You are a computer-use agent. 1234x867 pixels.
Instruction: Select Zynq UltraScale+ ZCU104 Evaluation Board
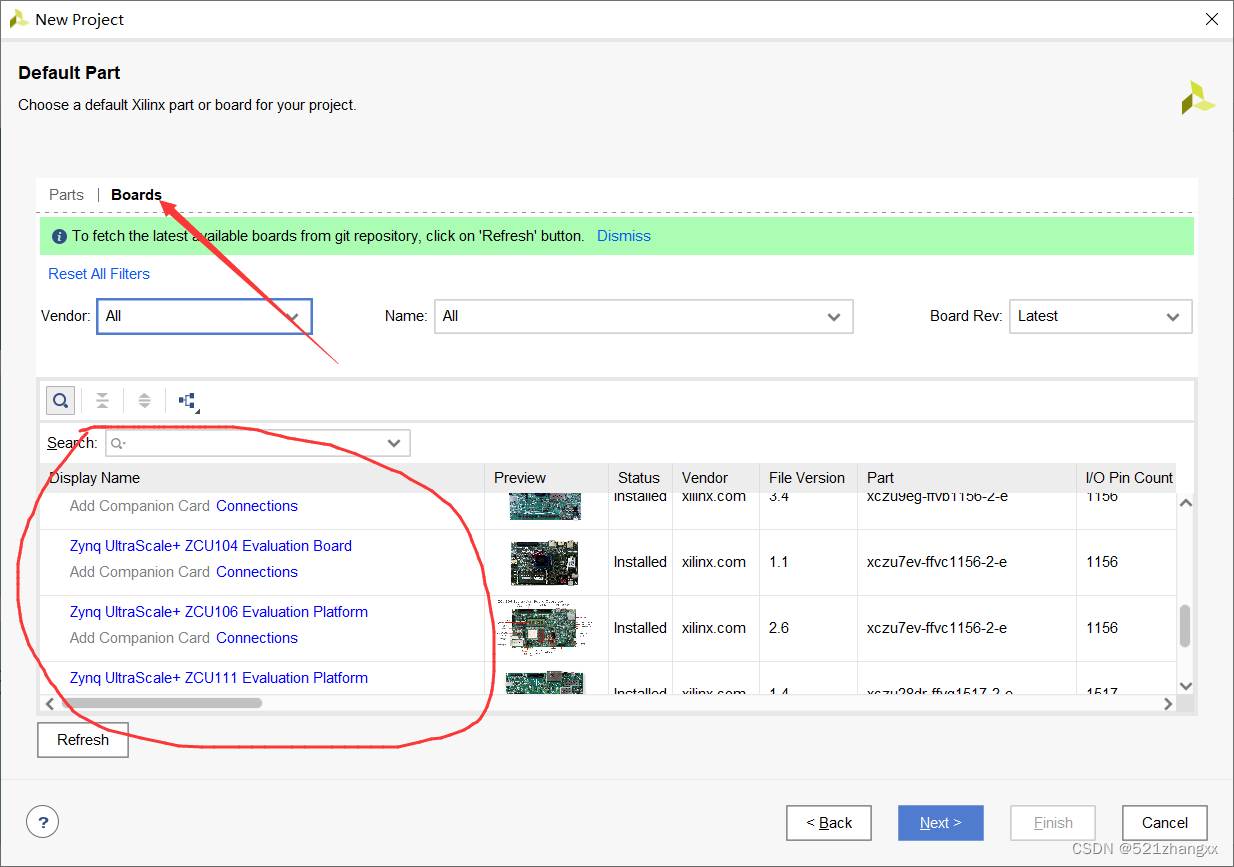(211, 546)
